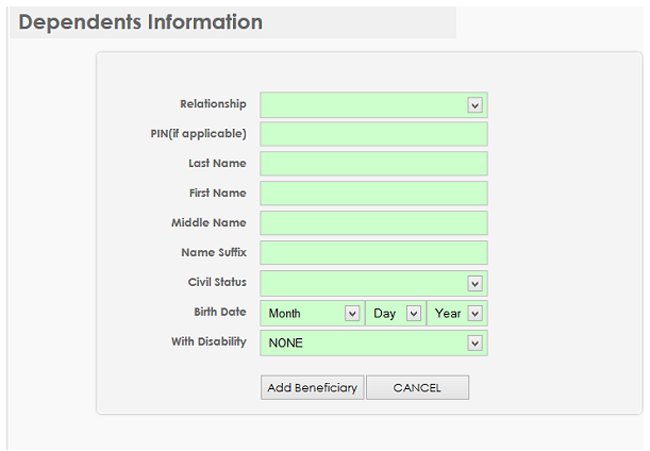Click the PIN input field
Screen dimensions: 650x451
coord(373,134)
